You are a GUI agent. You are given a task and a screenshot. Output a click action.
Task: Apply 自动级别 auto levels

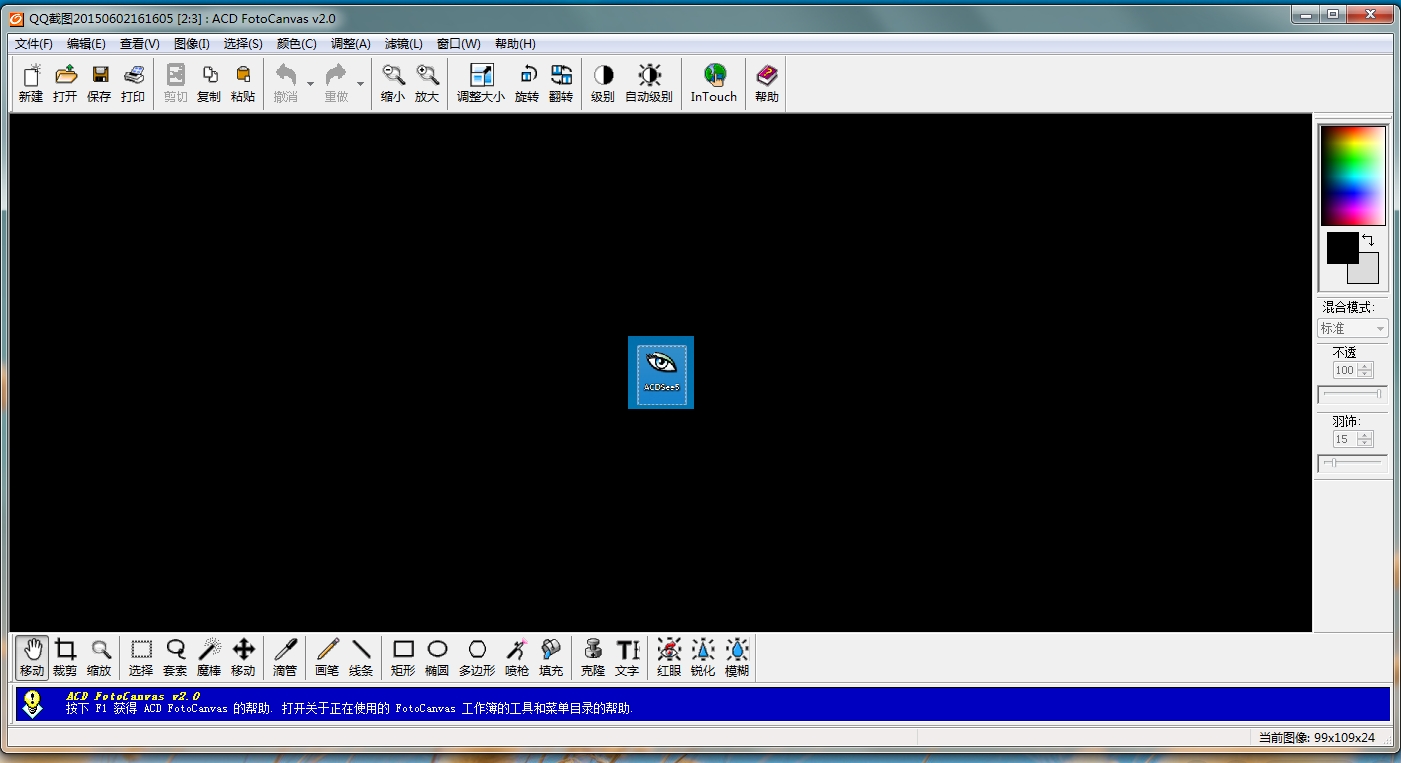click(x=649, y=83)
